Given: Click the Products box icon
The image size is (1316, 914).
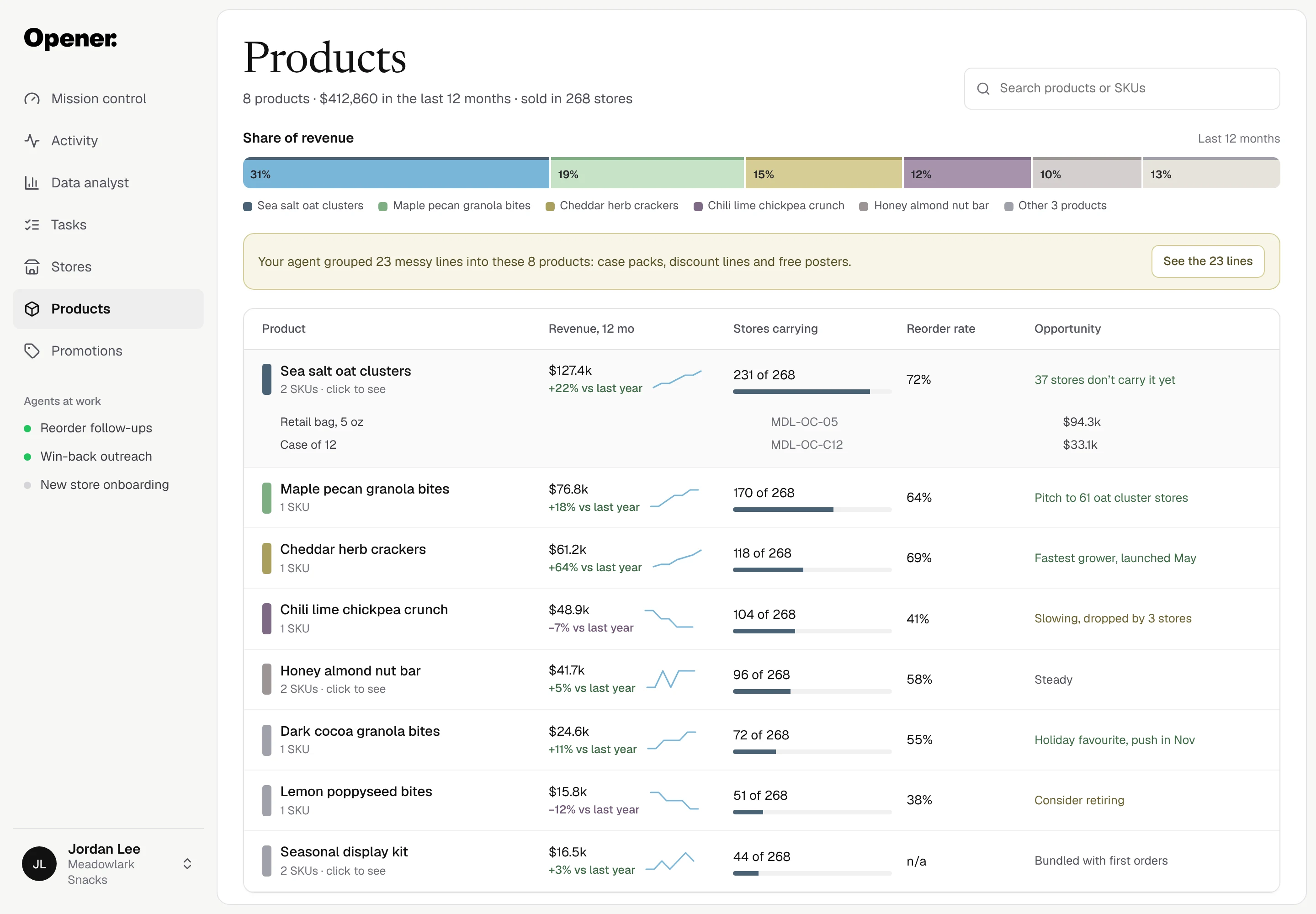Looking at the screenshot, I should click(32, 309).
